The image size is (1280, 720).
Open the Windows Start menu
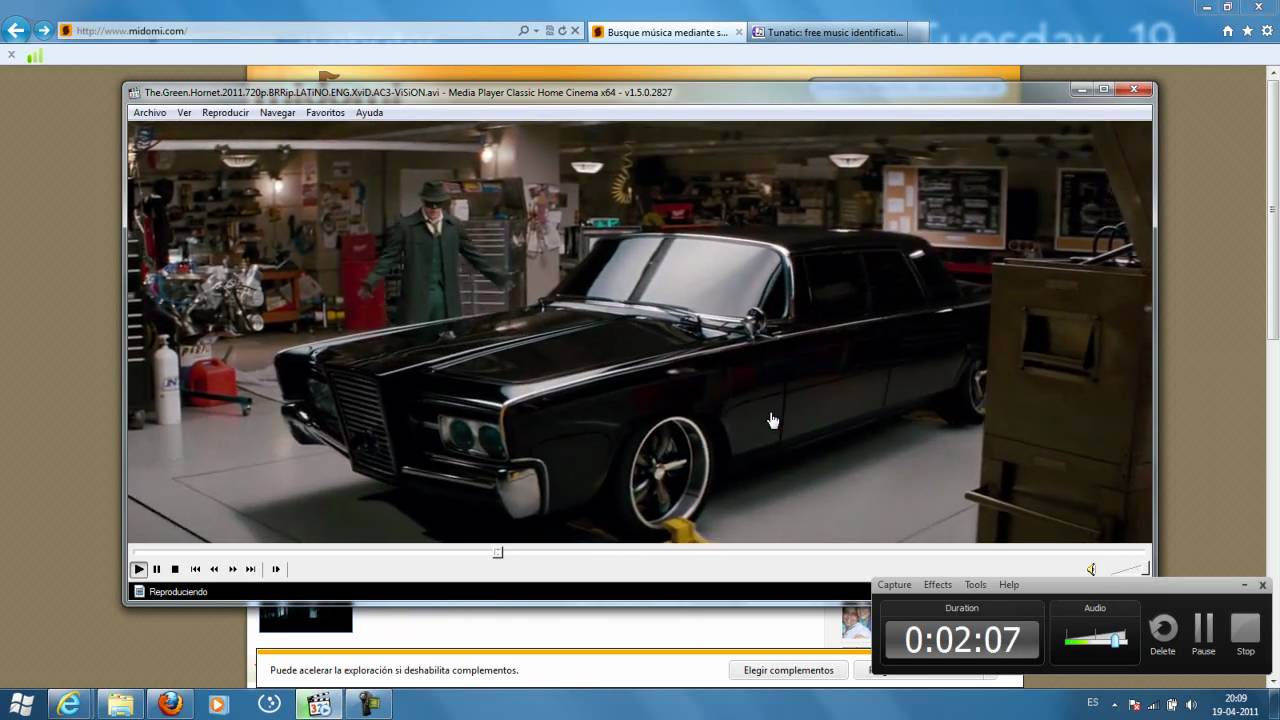click(22, 704)
